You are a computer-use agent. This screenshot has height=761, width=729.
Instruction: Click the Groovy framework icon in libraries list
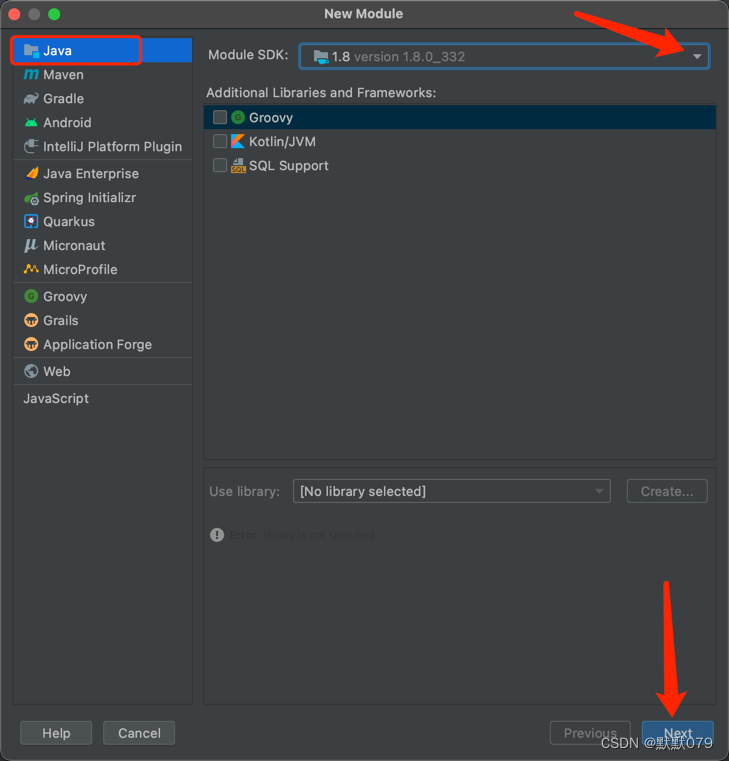coord(238,117)
